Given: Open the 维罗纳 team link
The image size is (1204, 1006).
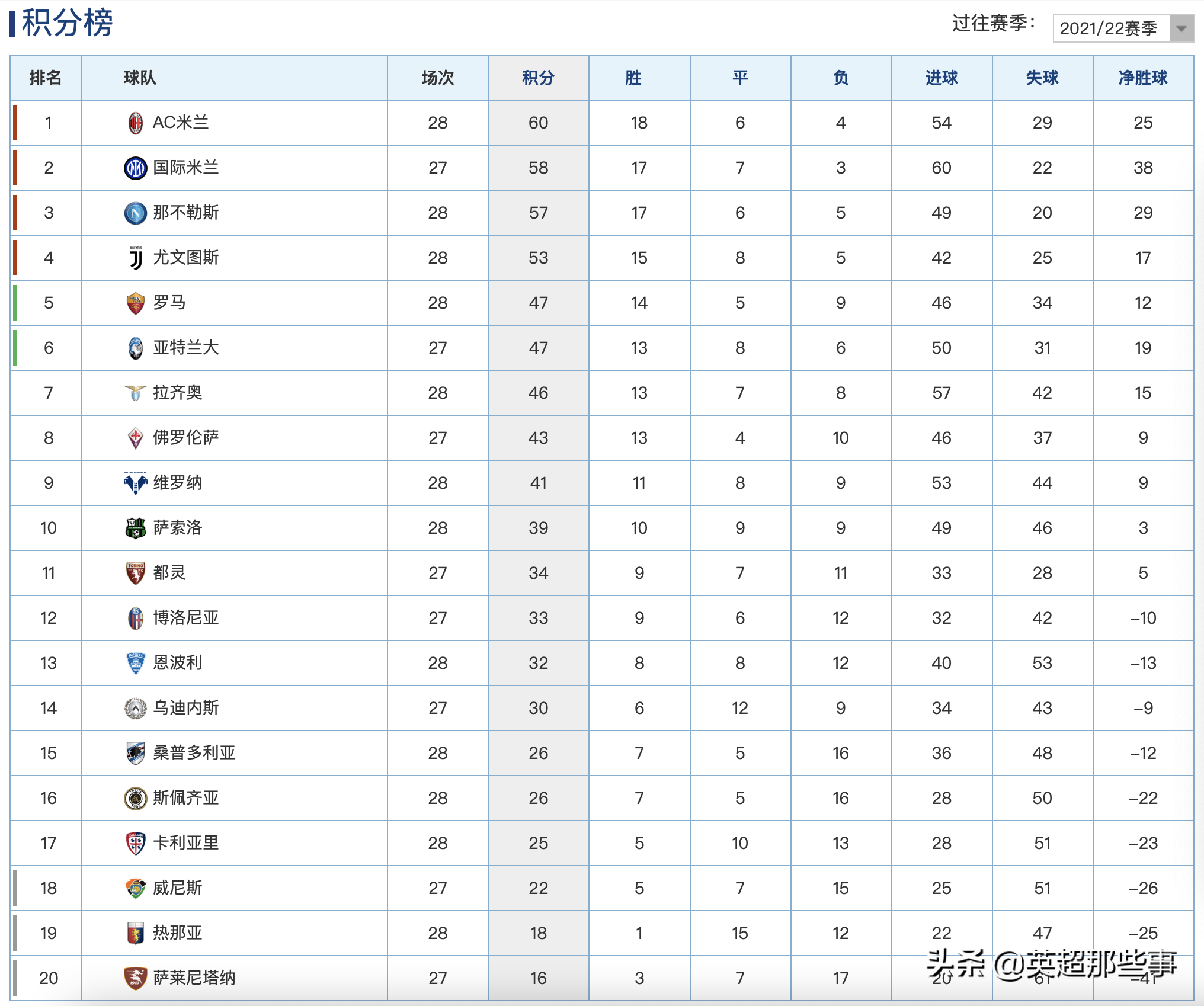Looking at the screenshot, I should tap(178, 483).
